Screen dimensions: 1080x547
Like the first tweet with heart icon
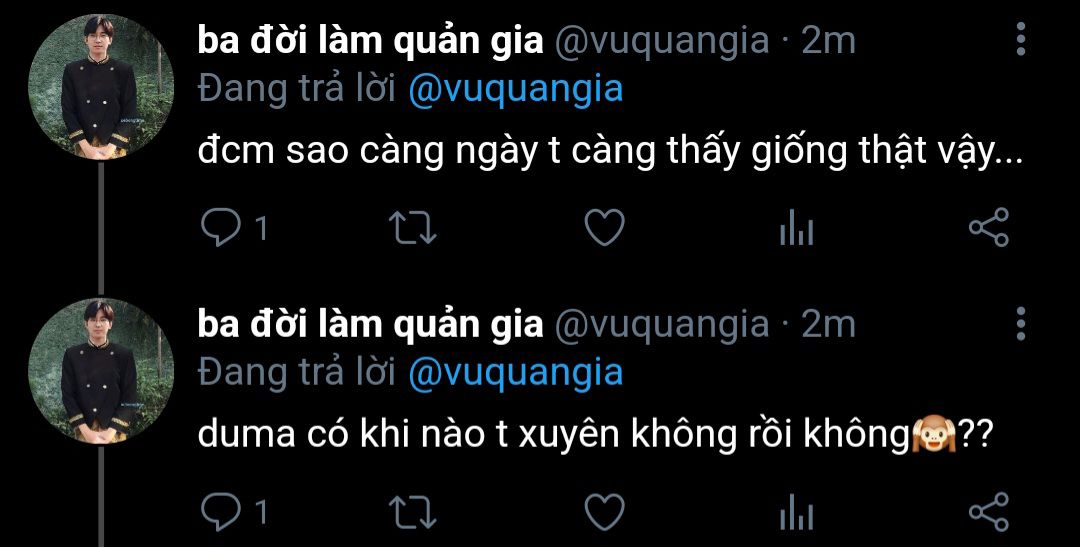point(605,228)
